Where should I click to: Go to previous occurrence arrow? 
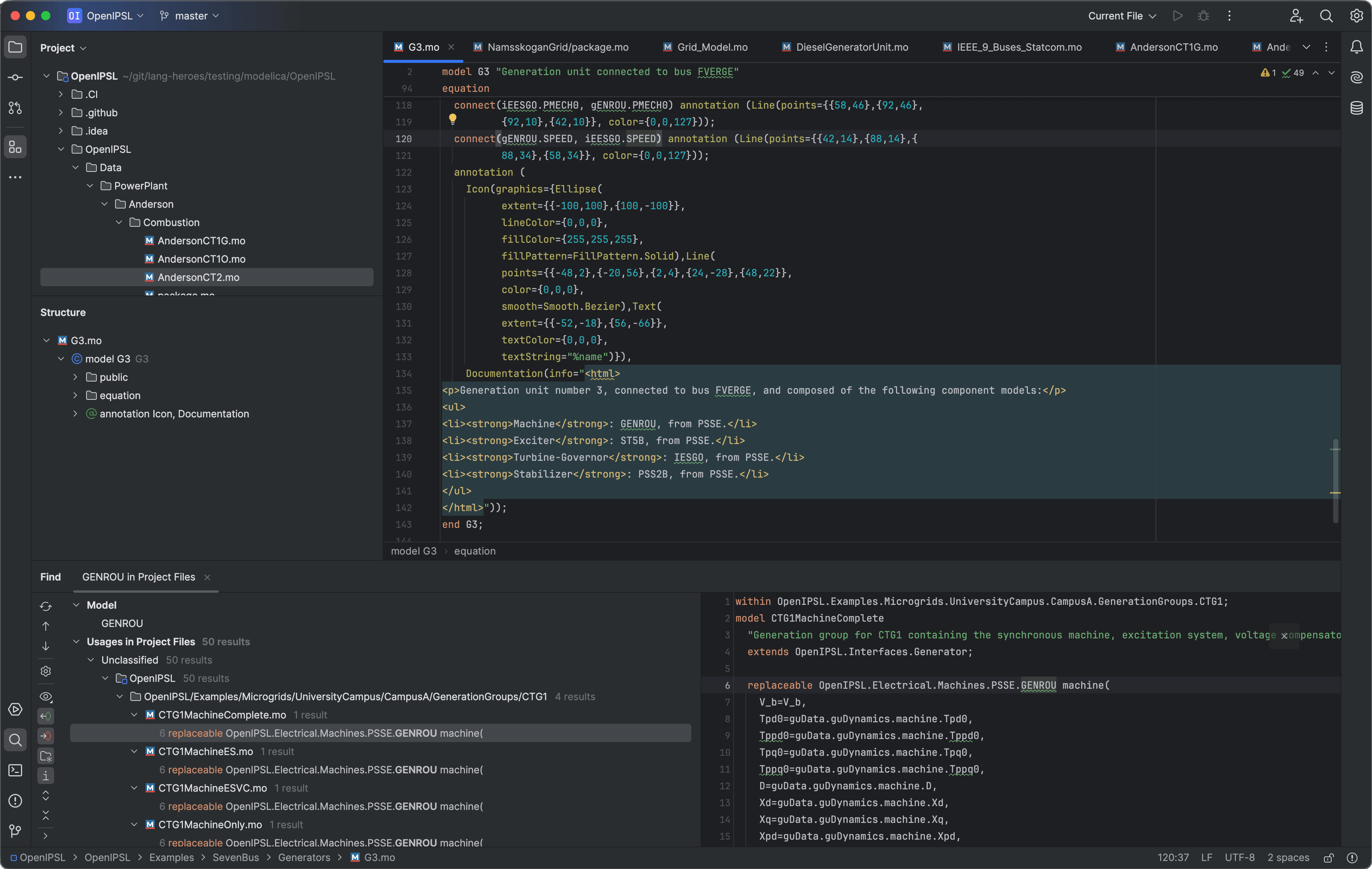46,626
